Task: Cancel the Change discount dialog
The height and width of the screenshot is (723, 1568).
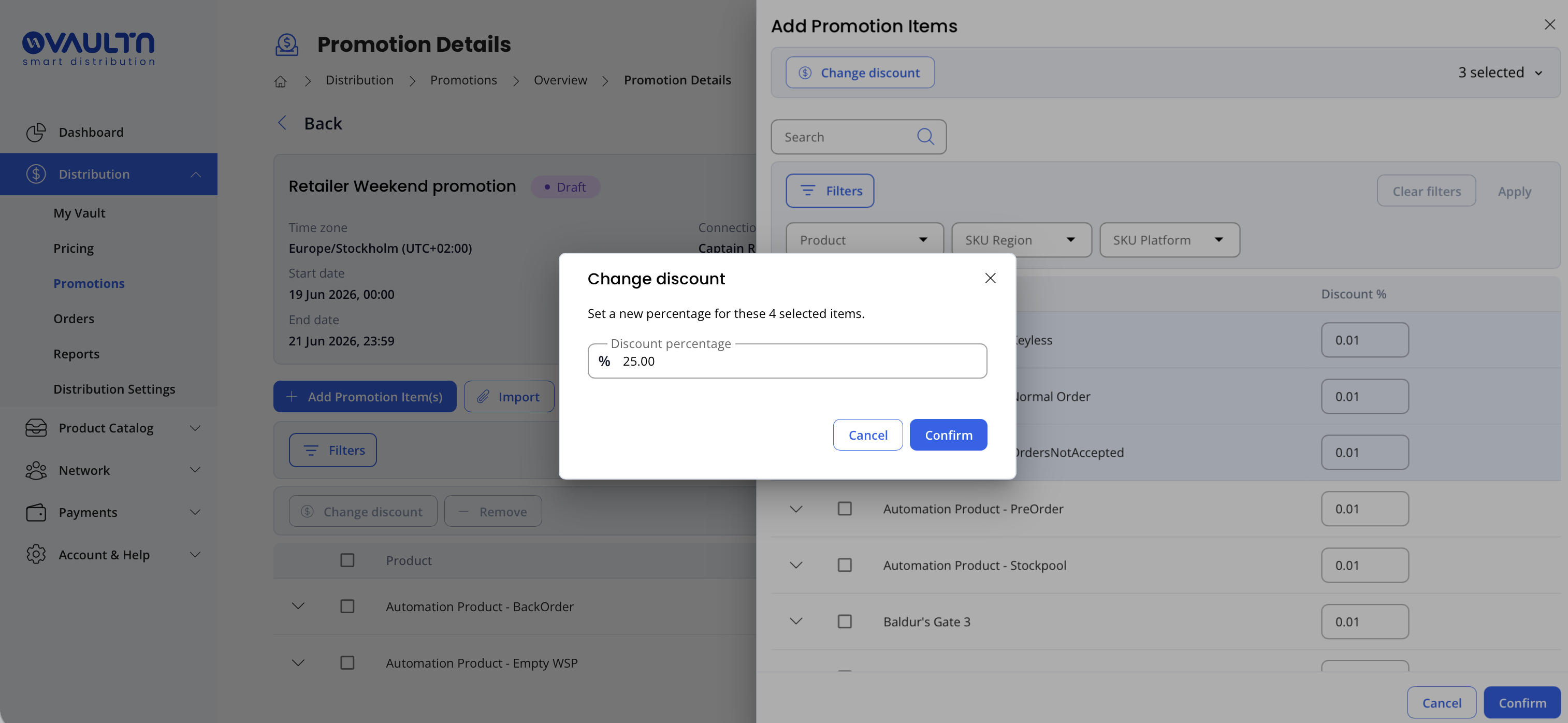Action: coord(868,435)
